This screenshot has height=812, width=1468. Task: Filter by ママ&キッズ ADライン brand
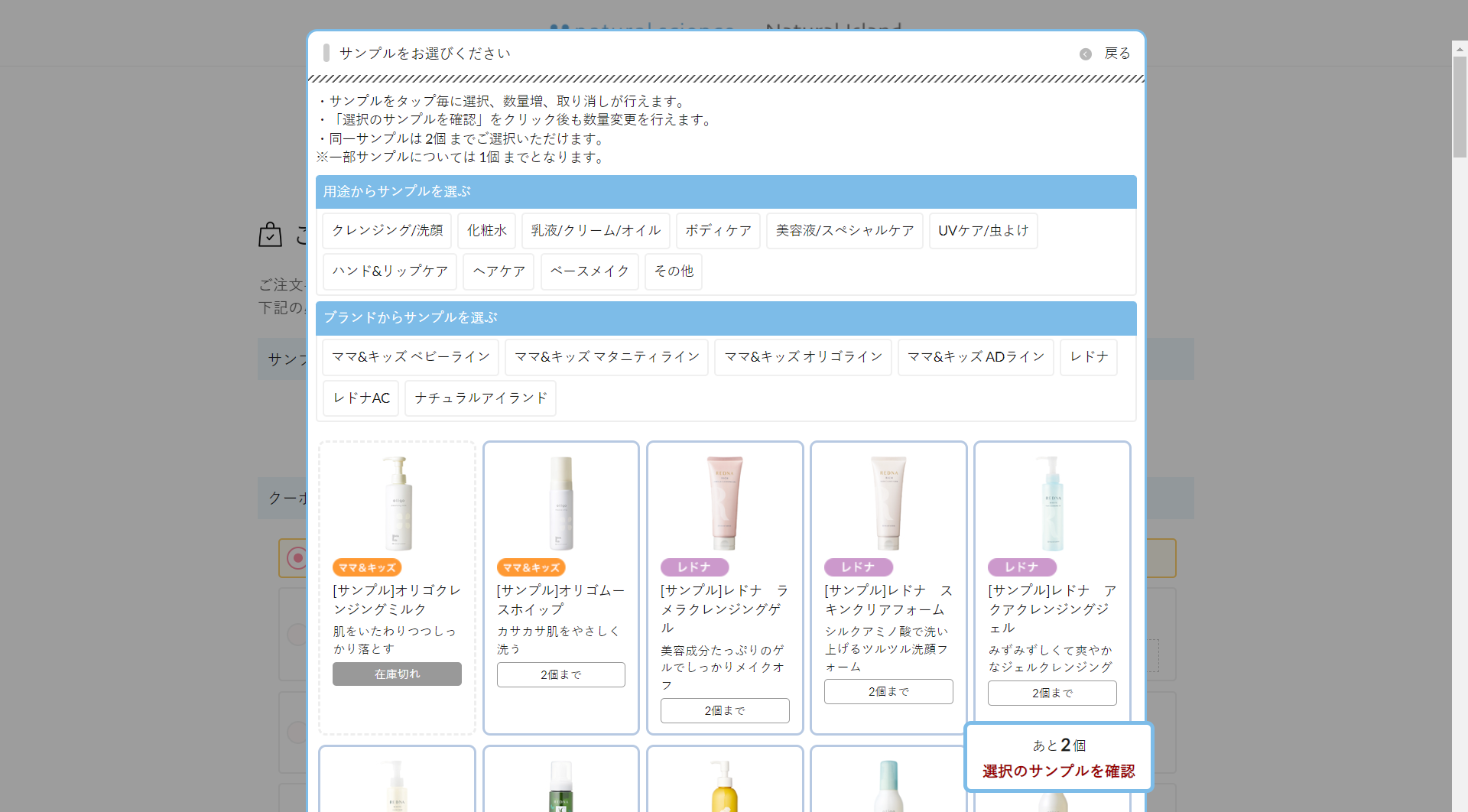click(976, 357)
